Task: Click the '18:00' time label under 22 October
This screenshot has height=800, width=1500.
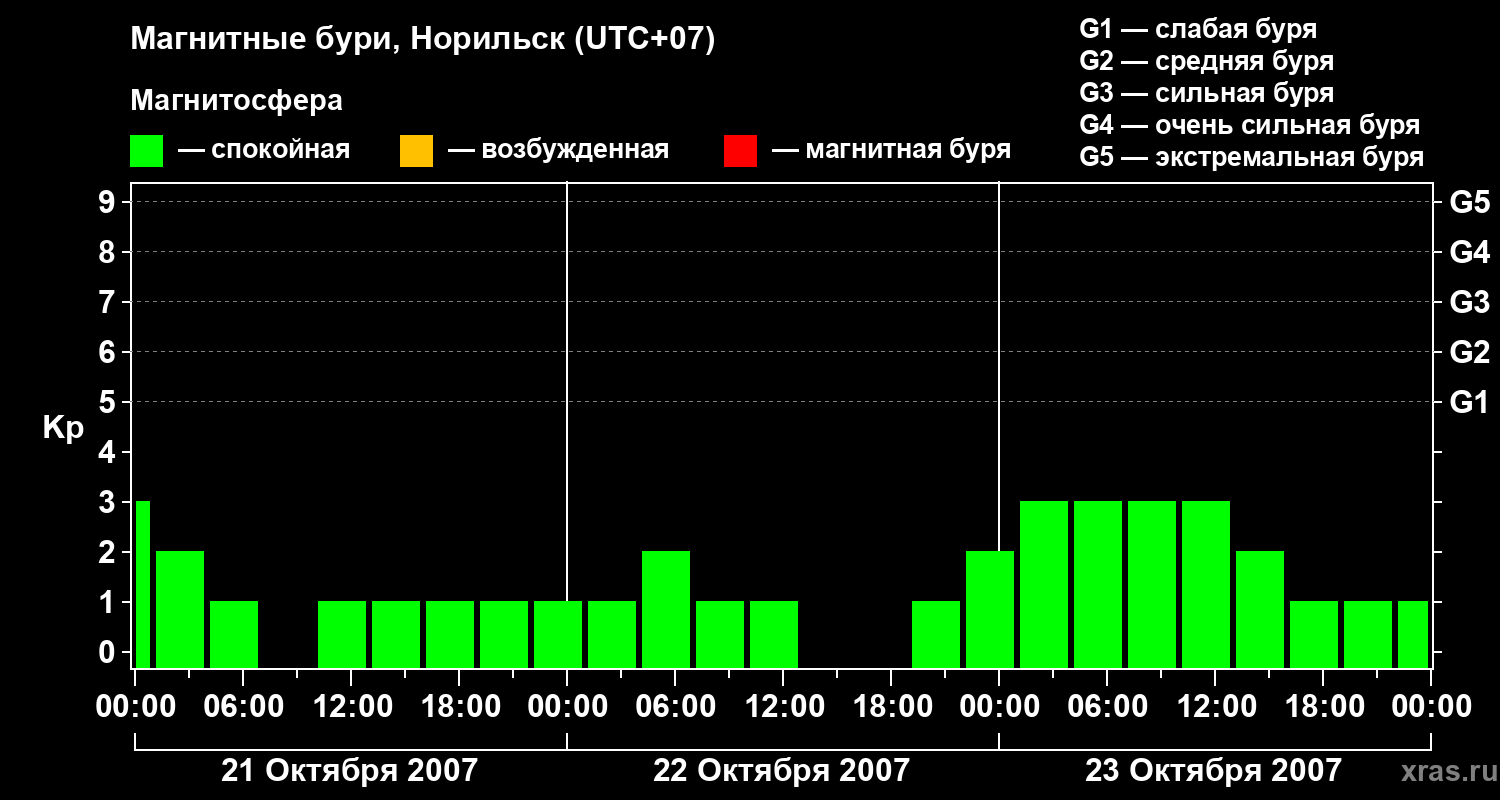Action: (891, 707)
